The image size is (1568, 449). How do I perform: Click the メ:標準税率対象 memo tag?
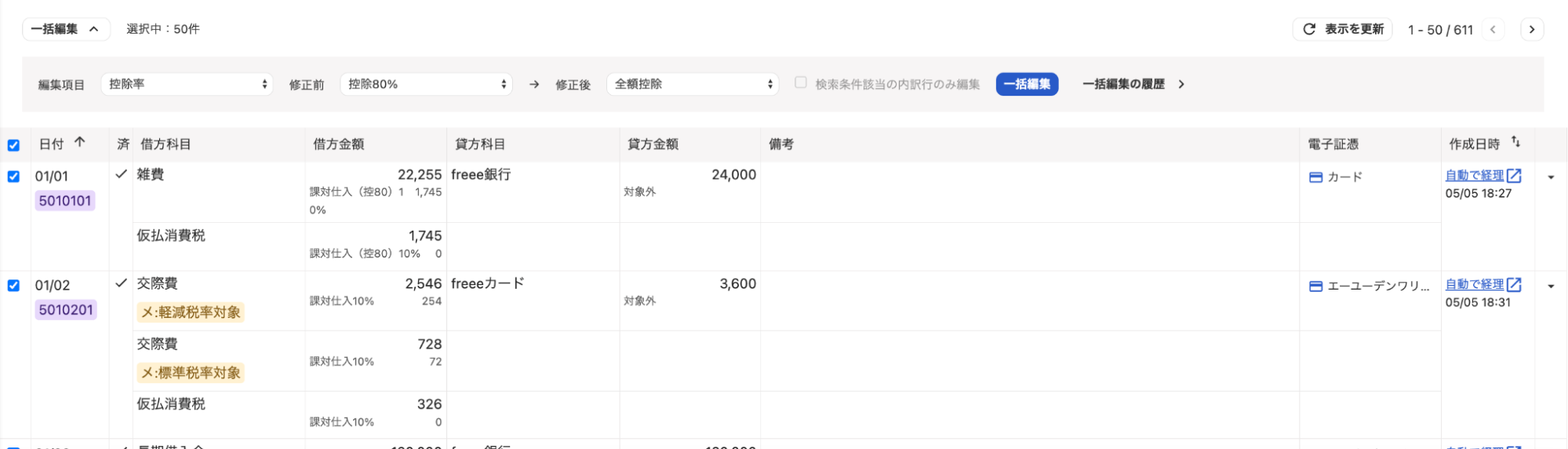(x=191, y=373)
